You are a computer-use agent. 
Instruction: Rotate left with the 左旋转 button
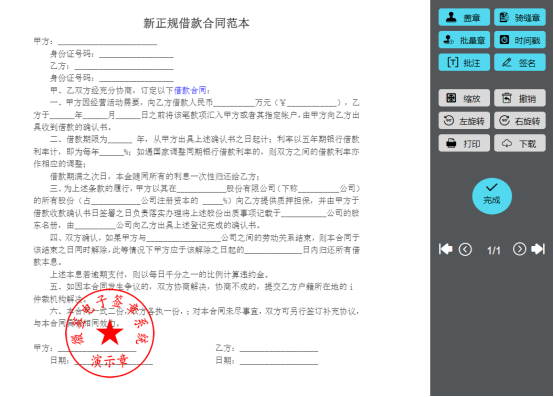coord(464,121)
